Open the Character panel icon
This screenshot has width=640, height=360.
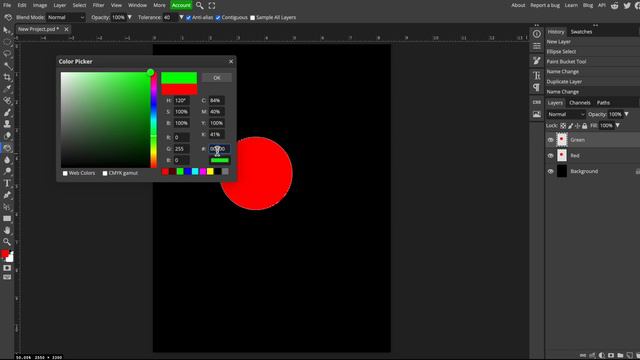tap(537, 76)
